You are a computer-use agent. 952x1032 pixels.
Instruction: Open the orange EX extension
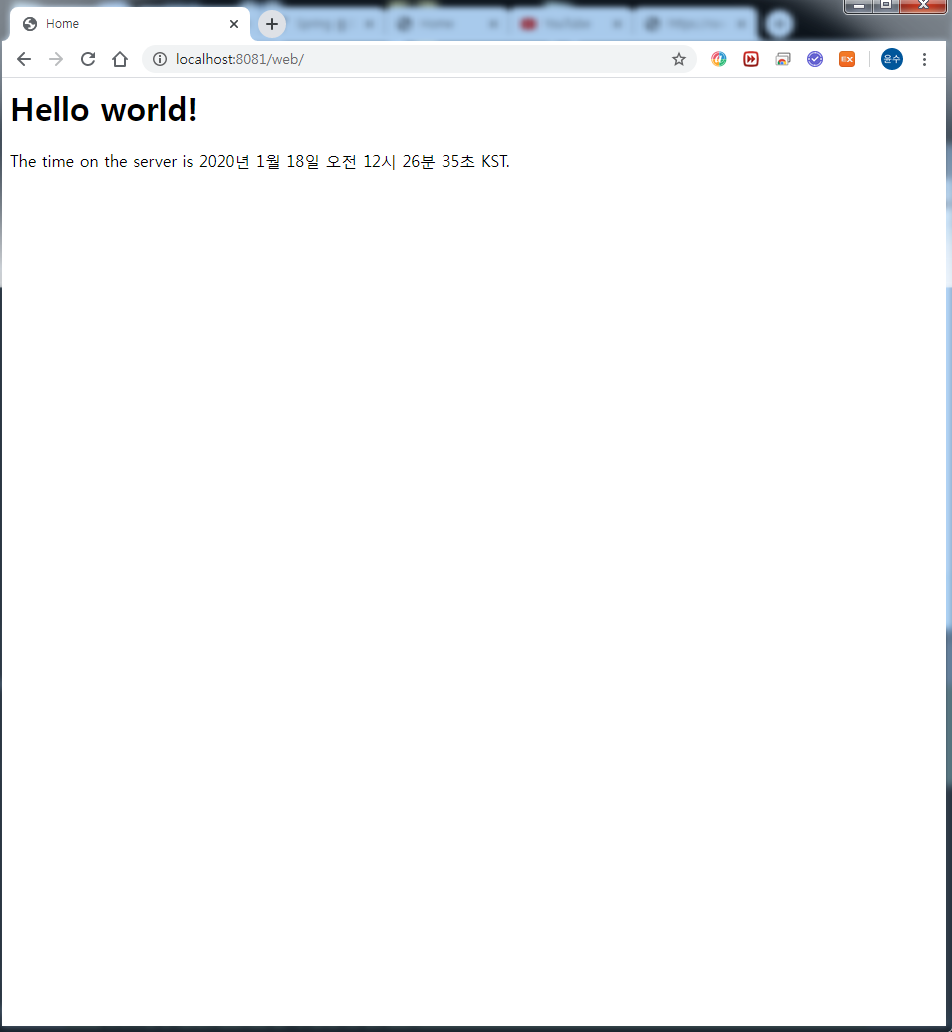click(x=847, y=59)
